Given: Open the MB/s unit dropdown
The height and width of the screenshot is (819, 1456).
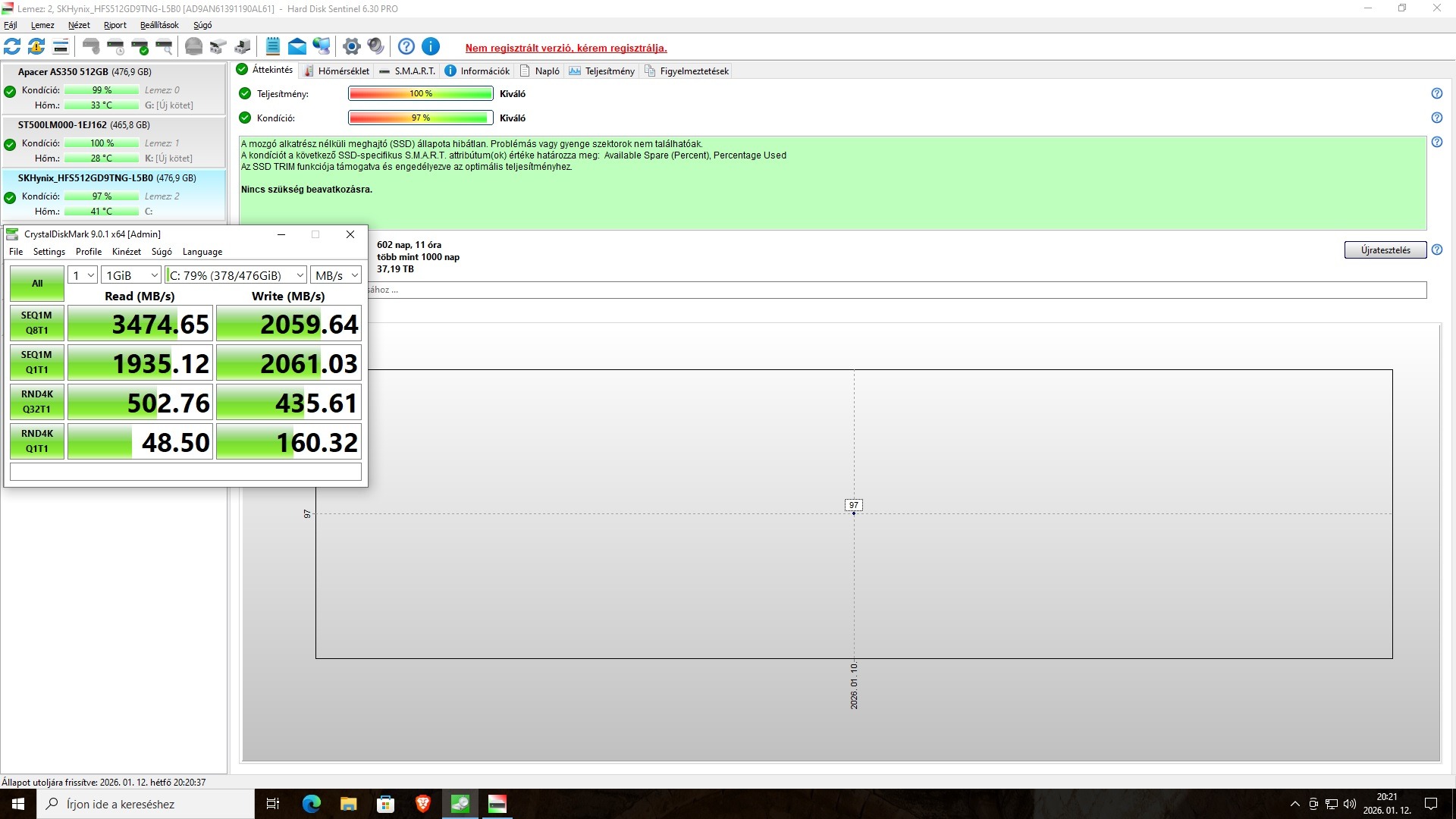Looking at the screenshot, I should click(x=336, y=275).
